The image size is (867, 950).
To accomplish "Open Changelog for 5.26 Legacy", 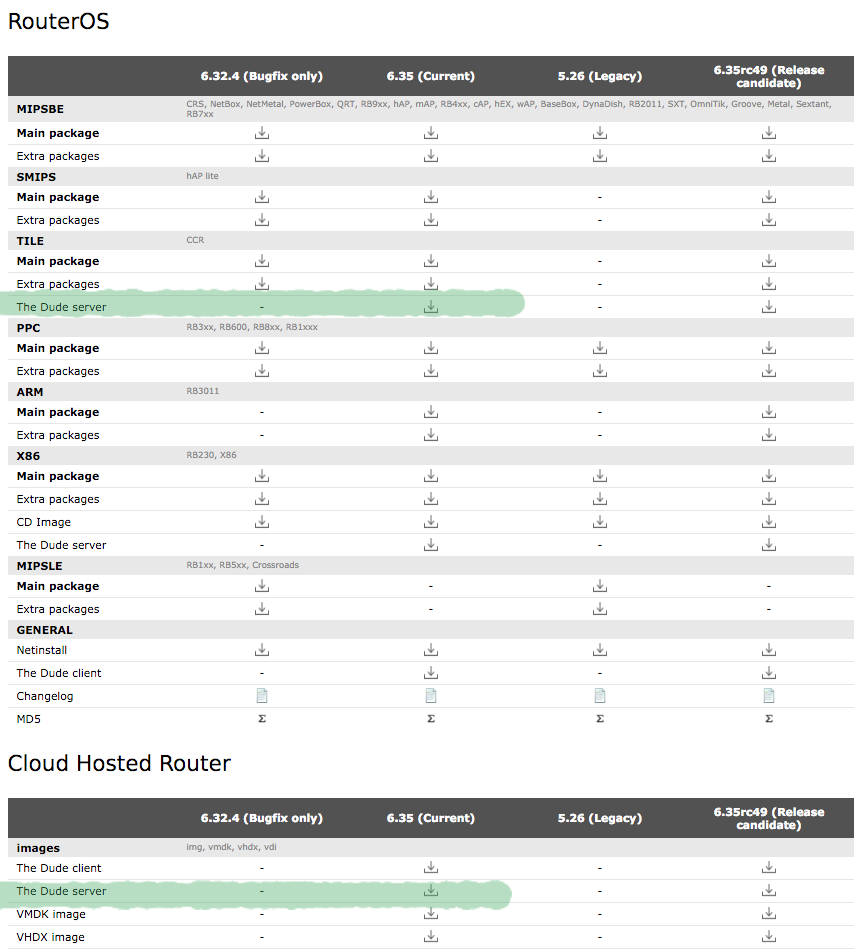I will (x=600, y=696).
